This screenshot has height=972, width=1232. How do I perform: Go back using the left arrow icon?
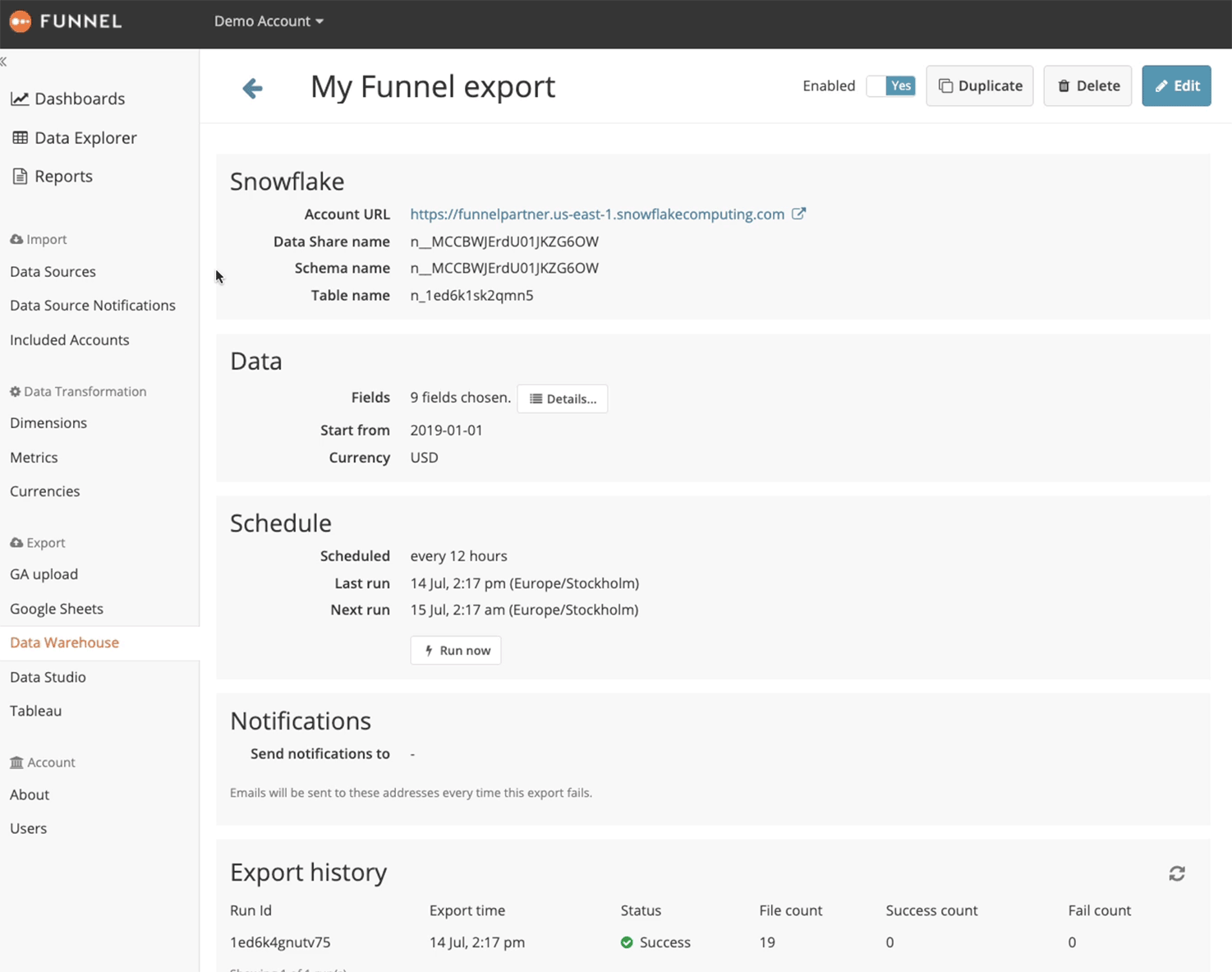252,88
